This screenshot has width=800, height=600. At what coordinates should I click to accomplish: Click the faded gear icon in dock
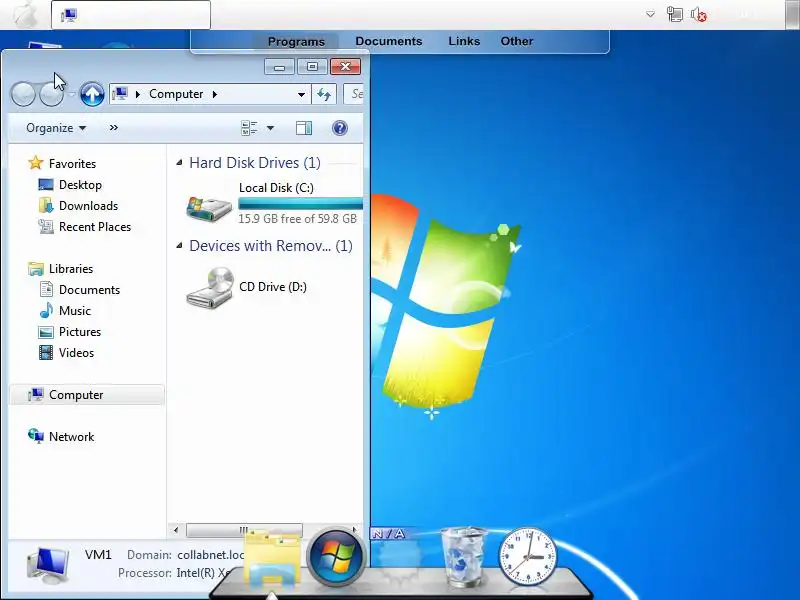click(401, 560)
